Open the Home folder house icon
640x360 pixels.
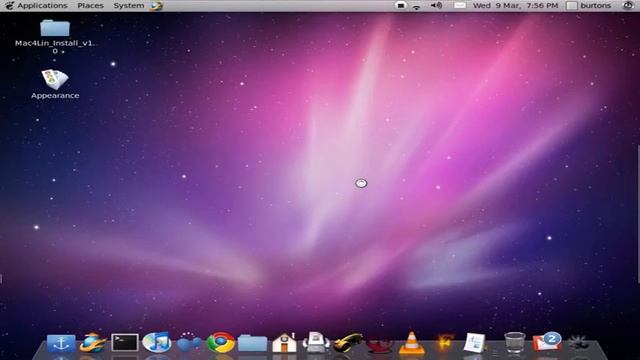(x=284, y=342)
